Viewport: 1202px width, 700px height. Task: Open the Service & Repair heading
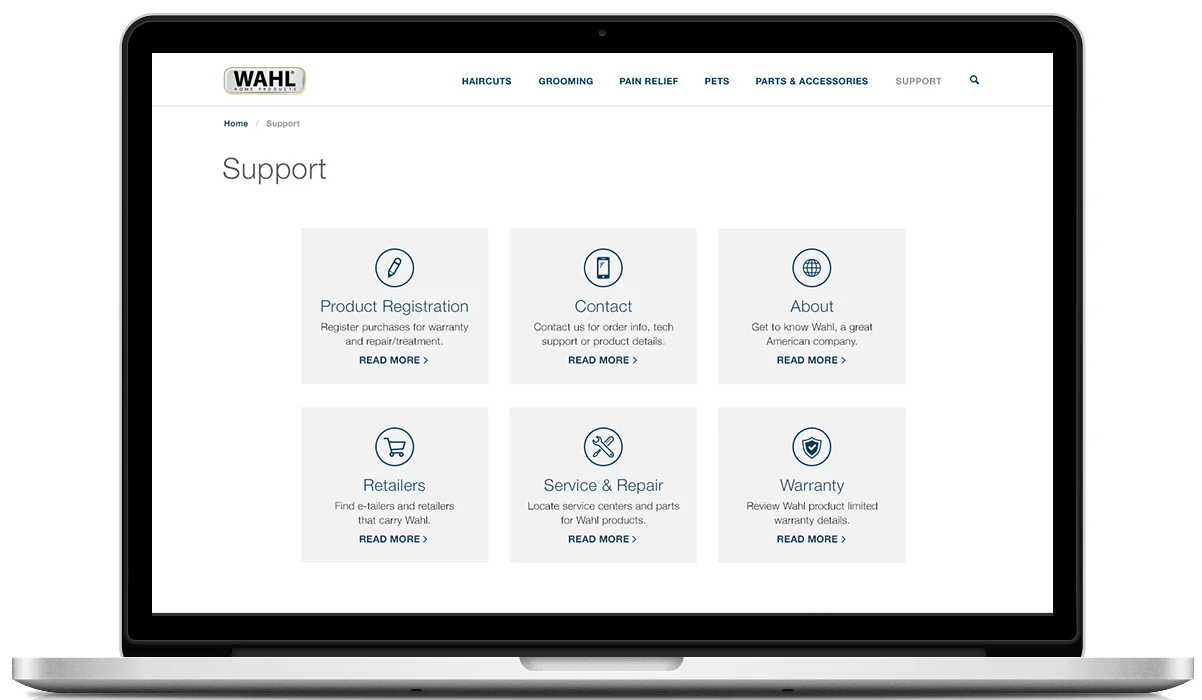point(603,486)
